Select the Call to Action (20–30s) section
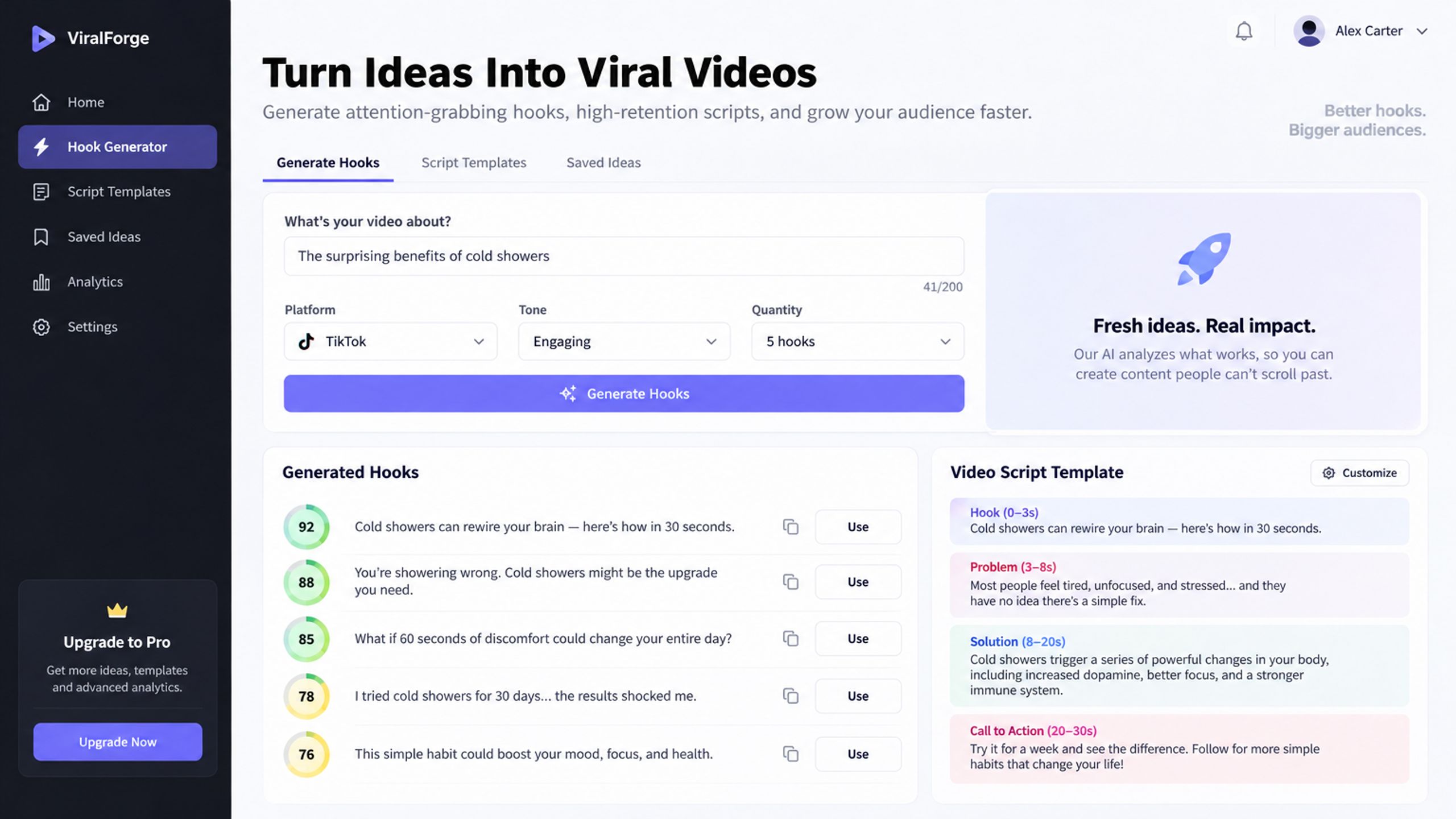 [1180, 748]
